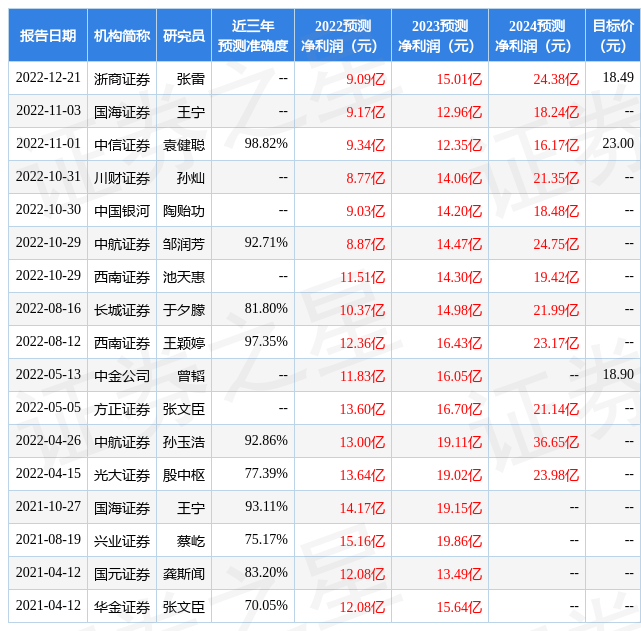Click the 11.51亿 profit value
The width and height of the screenshot is (641, 631).
[x=362, y=277]
